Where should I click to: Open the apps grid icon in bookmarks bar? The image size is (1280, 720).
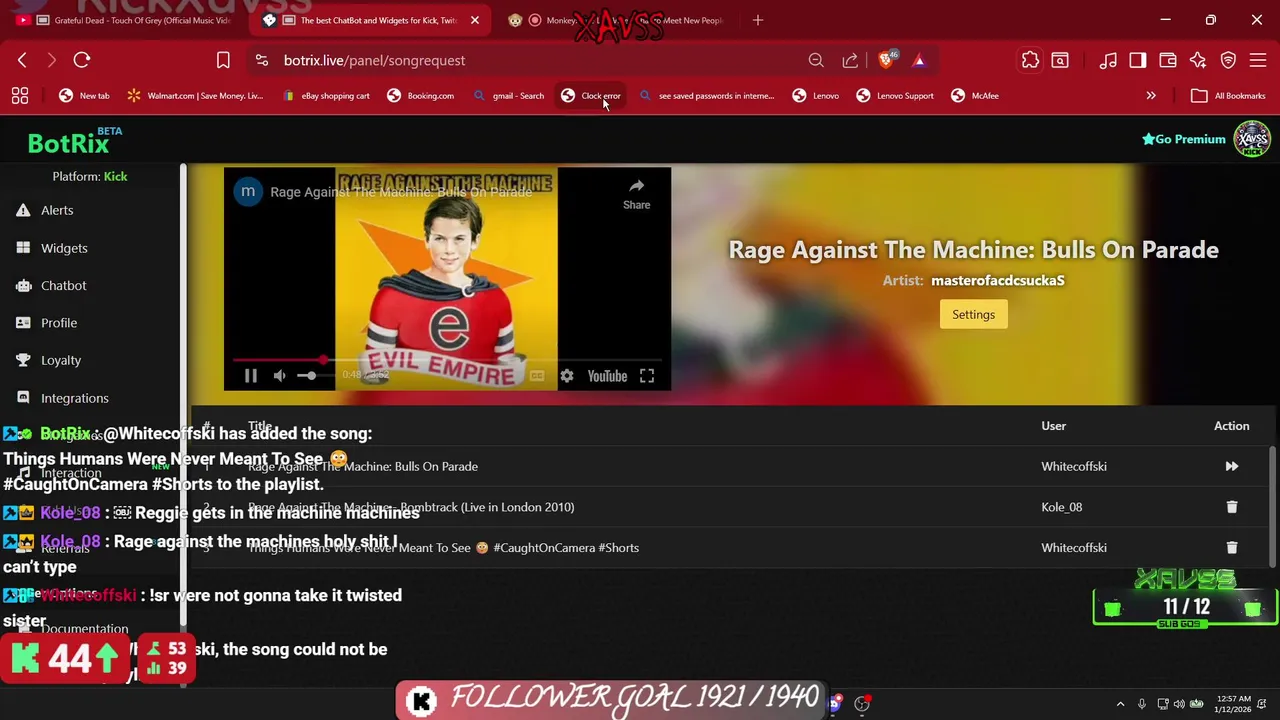(20, 96)
